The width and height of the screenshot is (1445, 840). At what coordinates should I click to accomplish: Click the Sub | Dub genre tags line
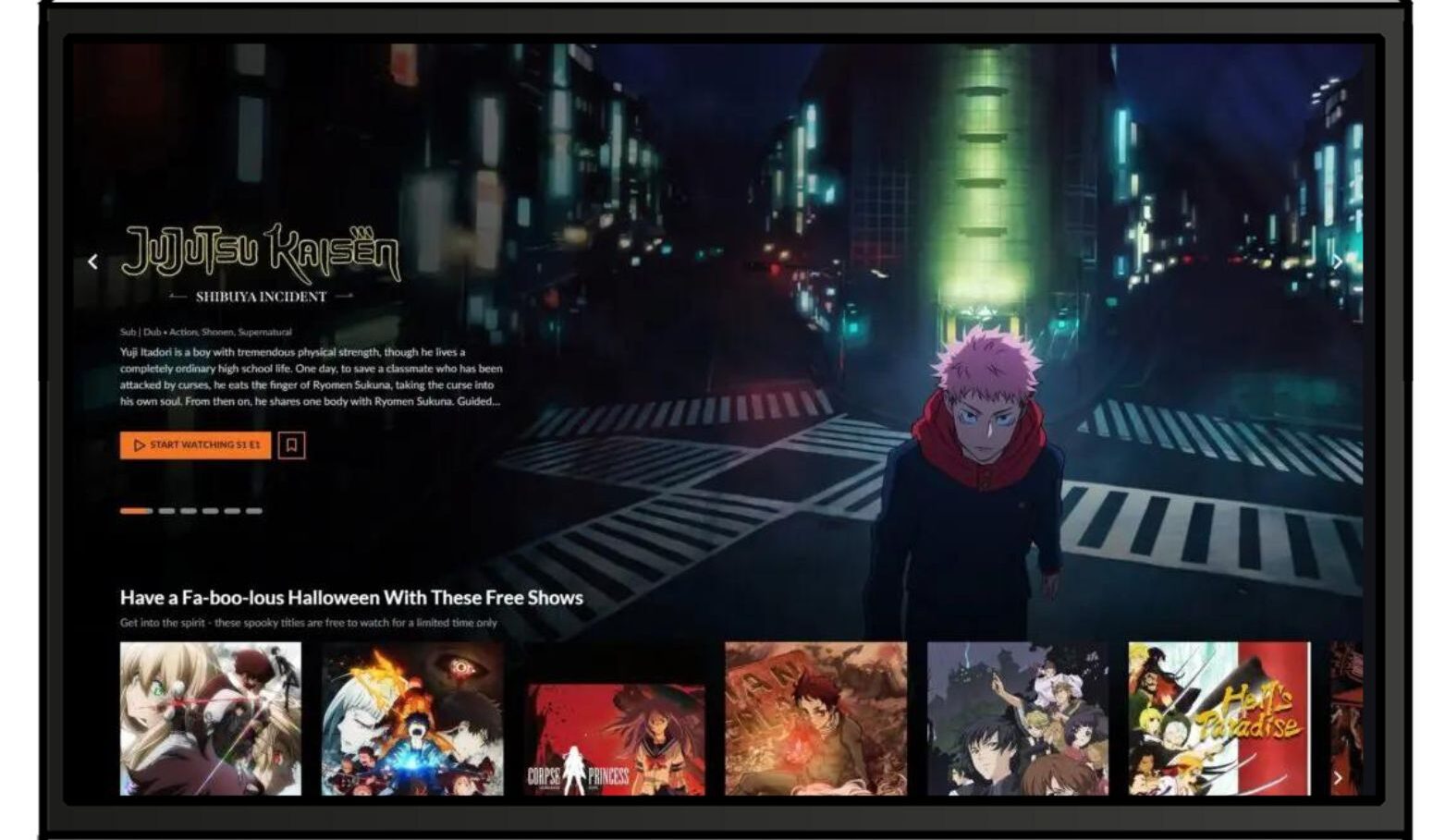205,332
